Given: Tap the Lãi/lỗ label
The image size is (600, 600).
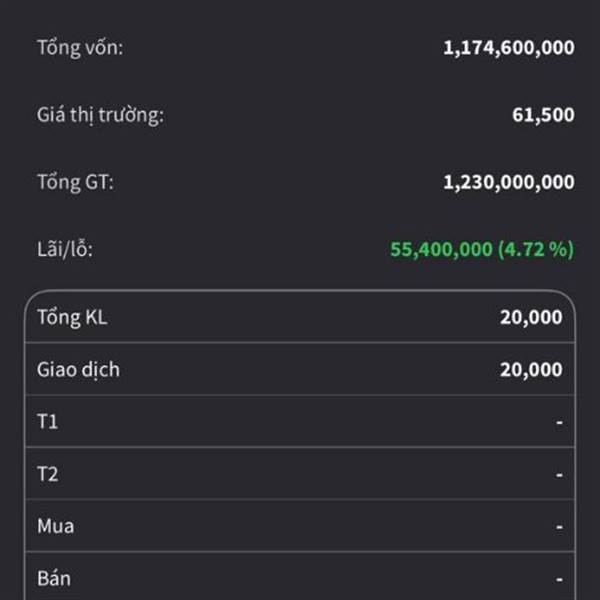Looking at the screenshot, I should [x=65, y=250].
